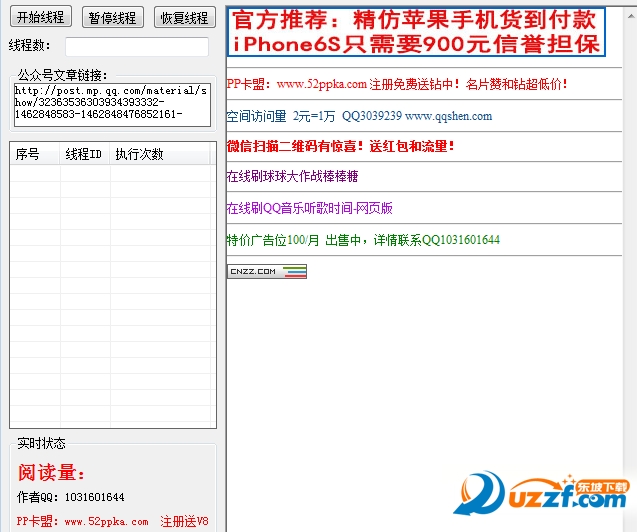Viewport: 637px width, 532px height.
Task: Open the 在线刷QQ音乐听歌时间 link
Action: [310, 208]
